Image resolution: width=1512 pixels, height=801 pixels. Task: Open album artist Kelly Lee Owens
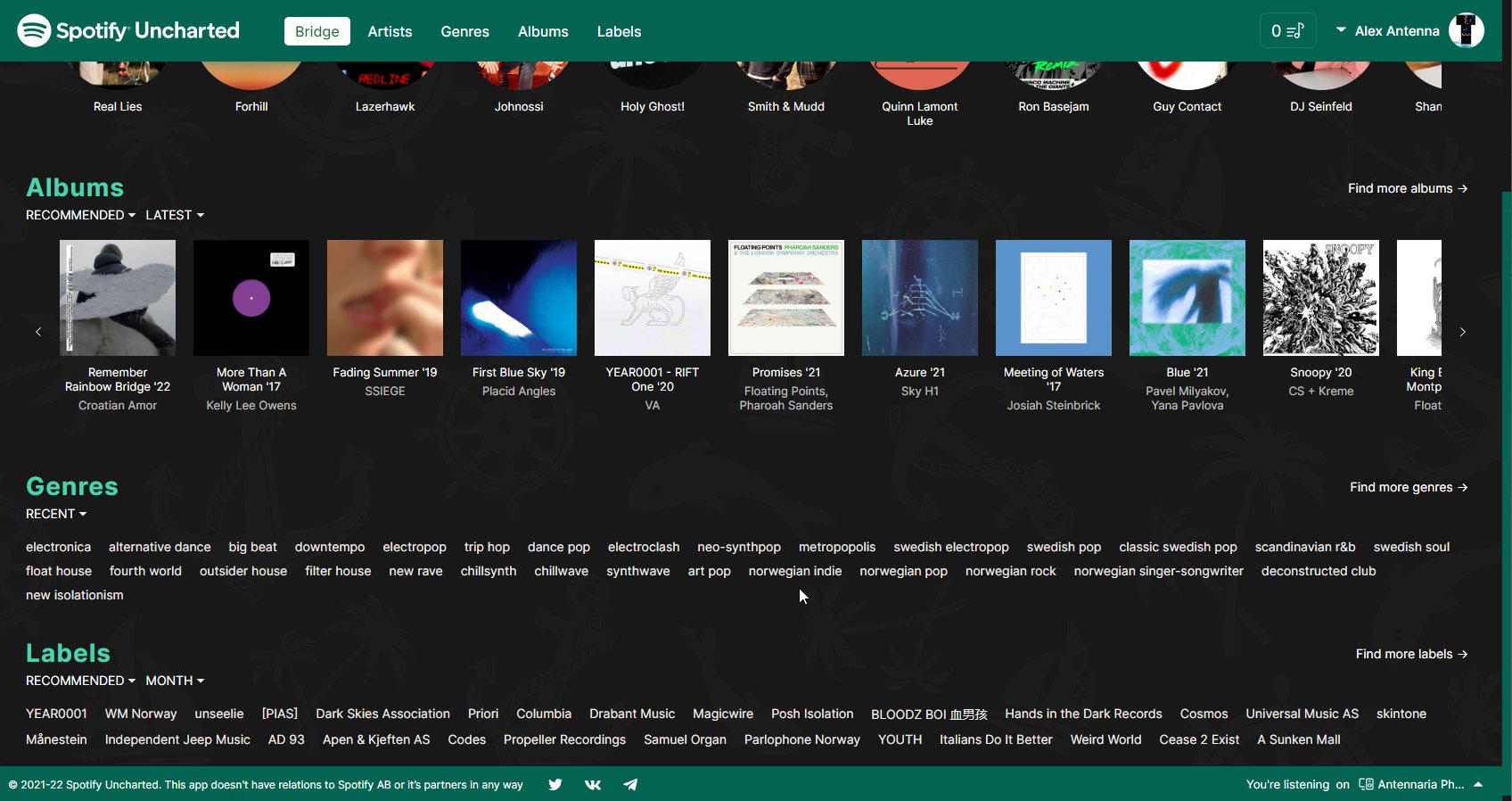251,405
